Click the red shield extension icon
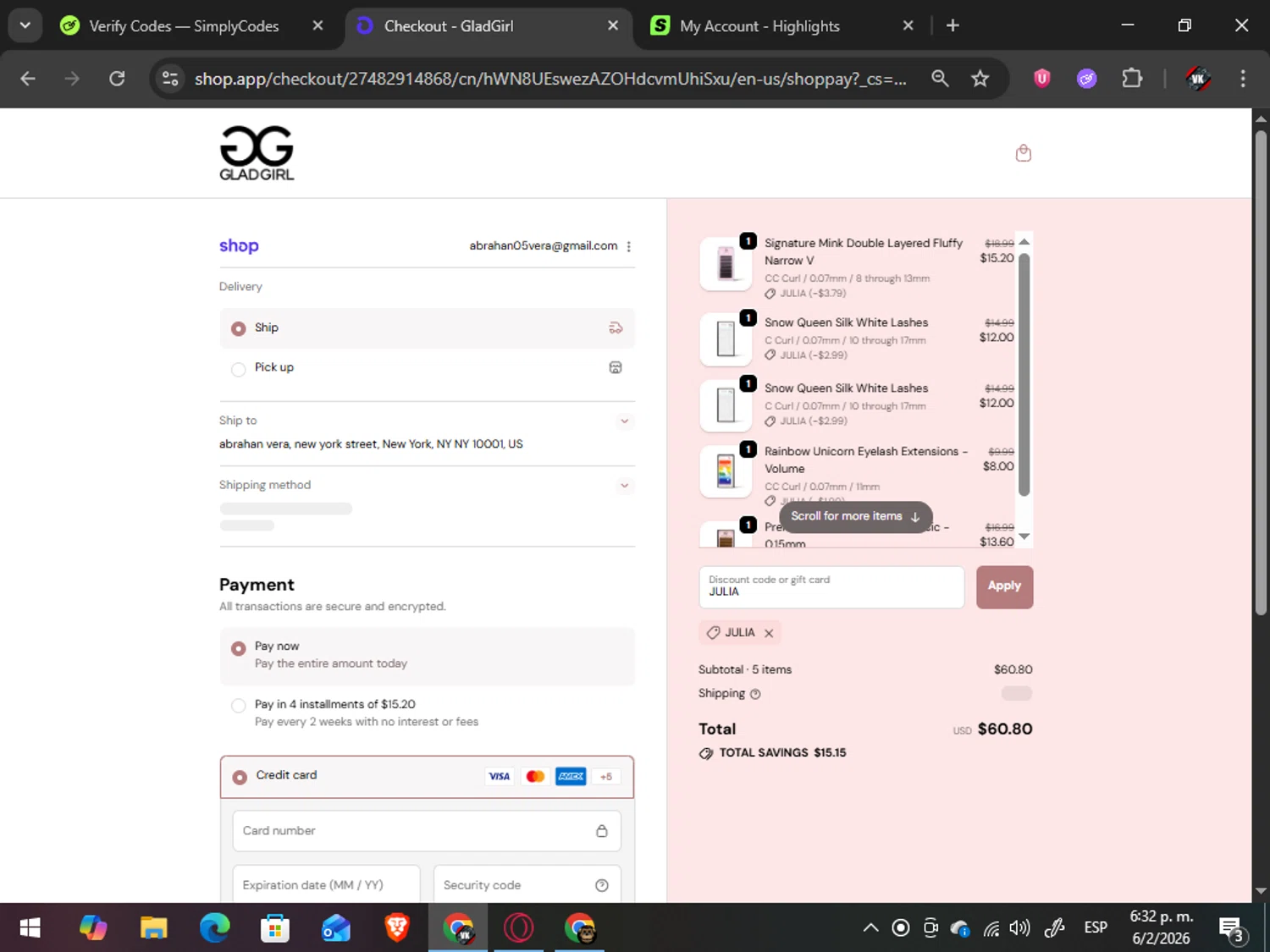This screenshot has height=952, width=1270. (1042, 79)
